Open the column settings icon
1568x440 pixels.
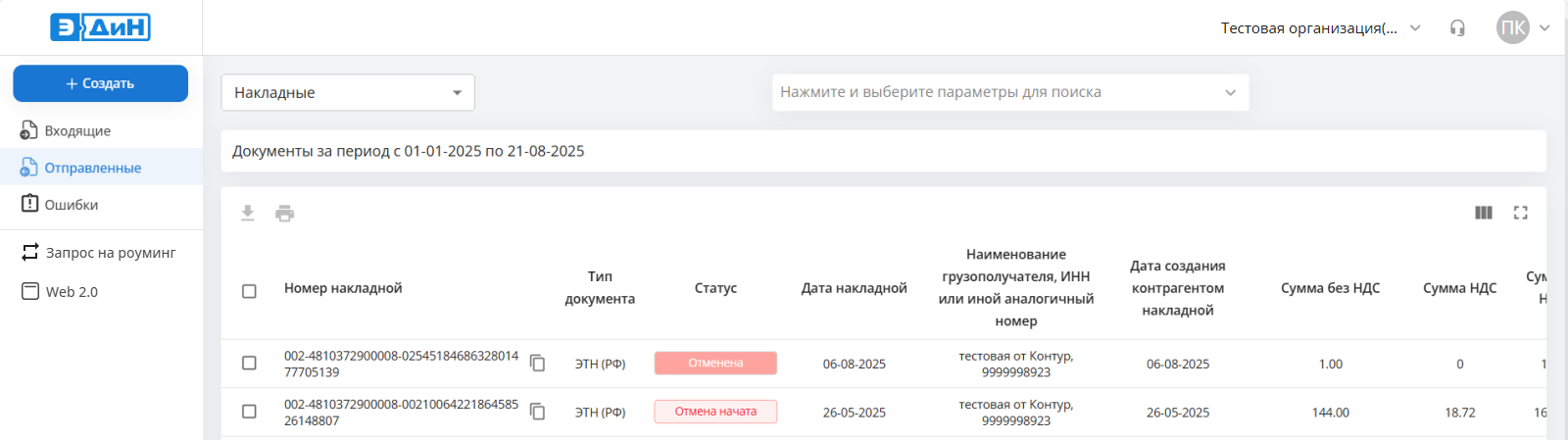click(x=1483, y=213)
